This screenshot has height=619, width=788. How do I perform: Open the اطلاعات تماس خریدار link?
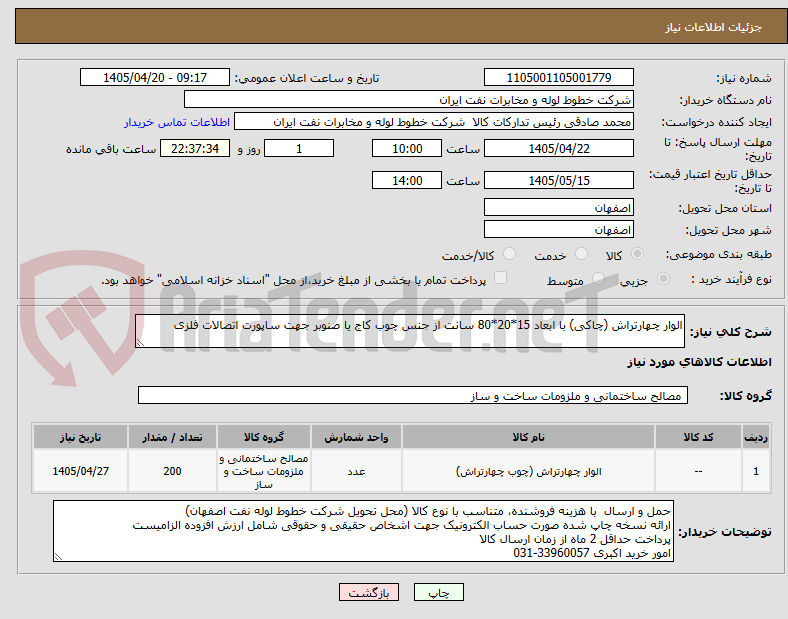[x=177, y=122]
